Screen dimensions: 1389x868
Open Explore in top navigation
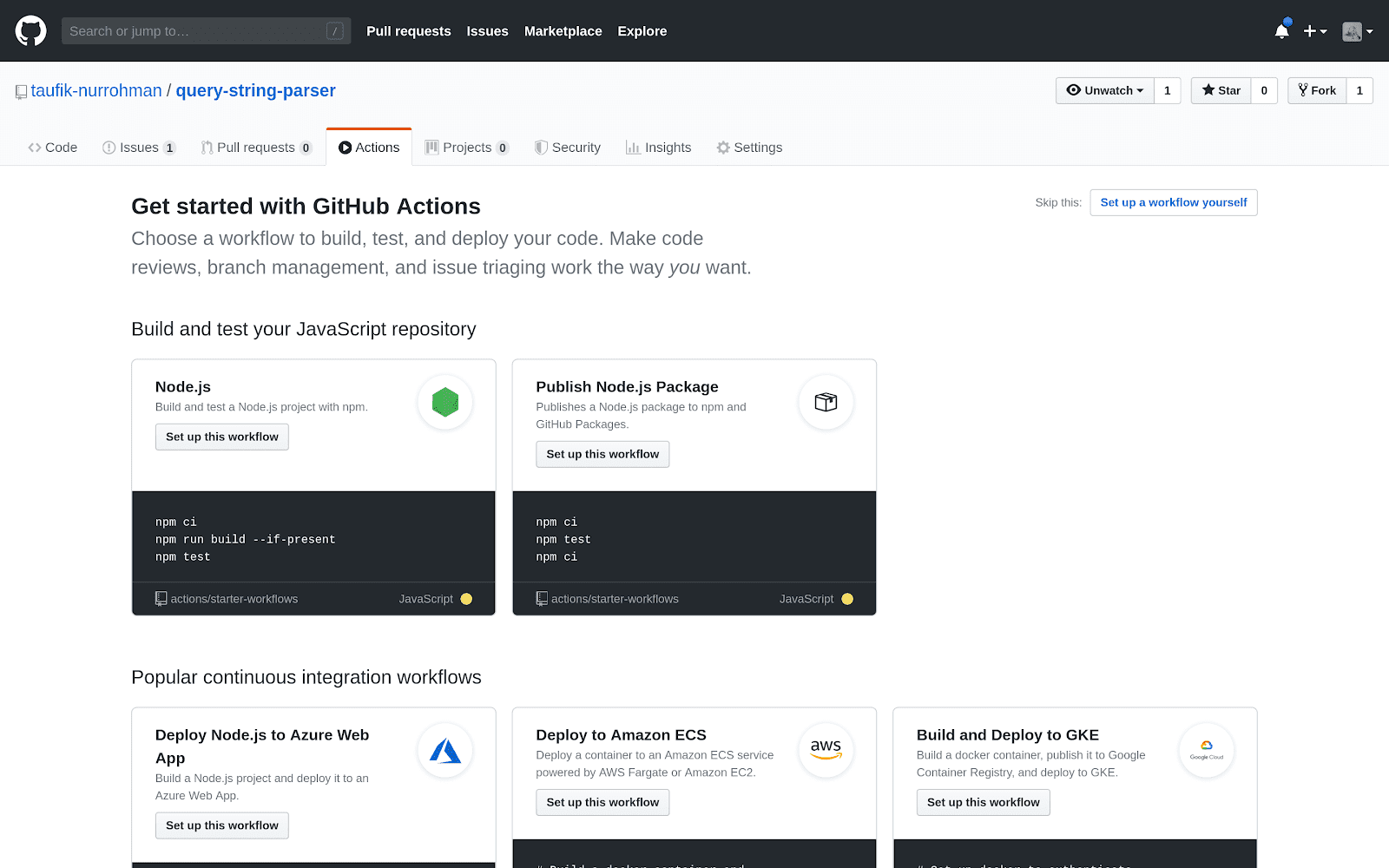click(642, 31)
